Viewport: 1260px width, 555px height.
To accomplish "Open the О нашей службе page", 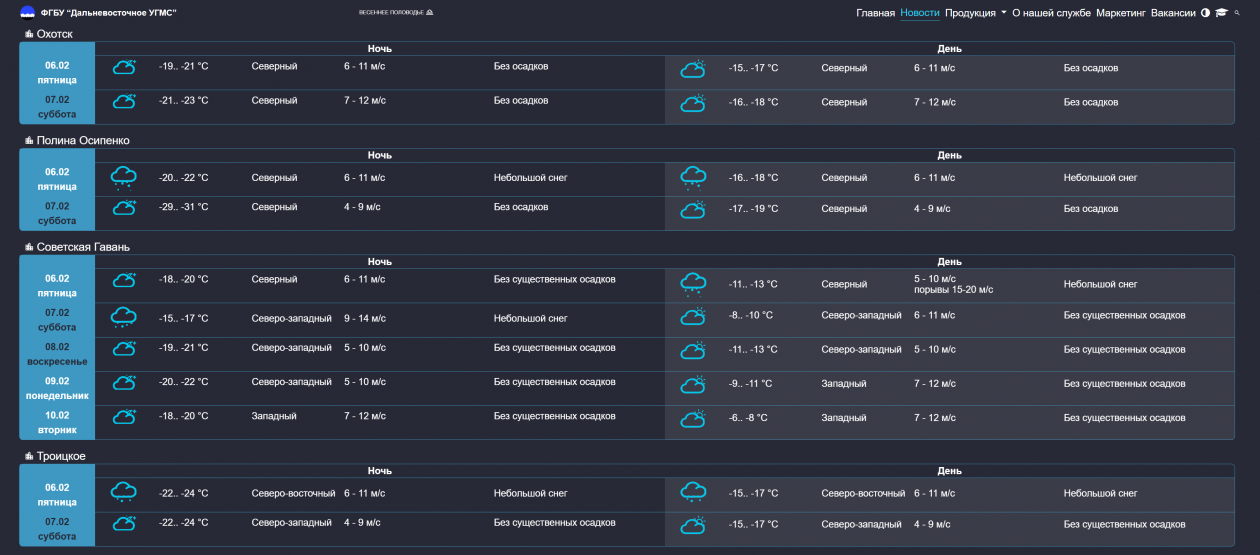I will (1051, 13).
